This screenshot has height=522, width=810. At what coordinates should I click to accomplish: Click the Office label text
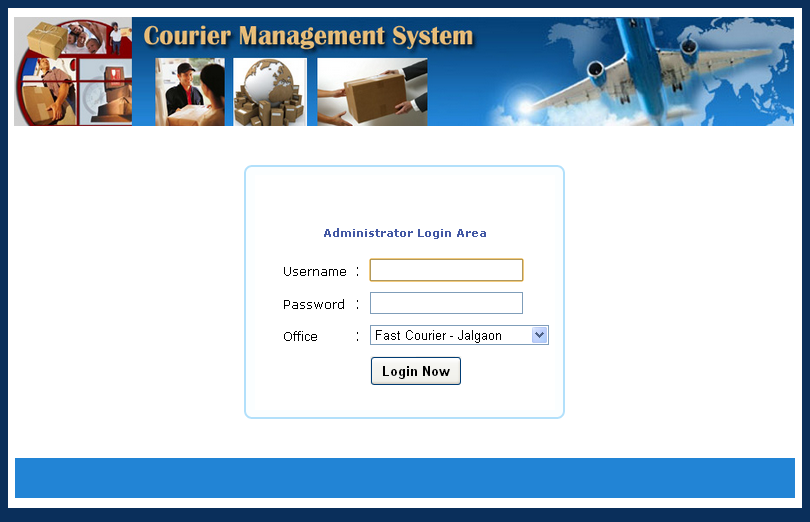coord(300,337)
